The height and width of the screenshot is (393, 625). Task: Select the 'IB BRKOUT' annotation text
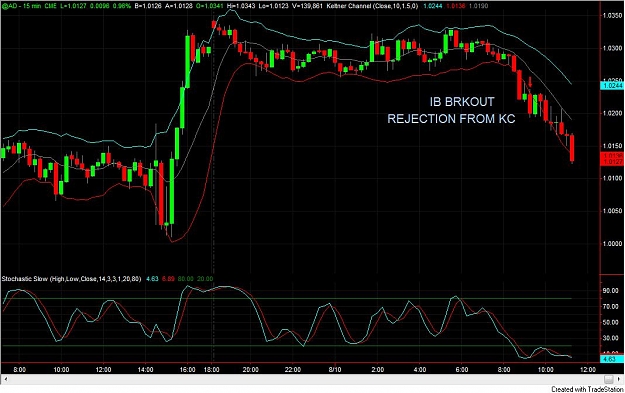tap(462, 102)
